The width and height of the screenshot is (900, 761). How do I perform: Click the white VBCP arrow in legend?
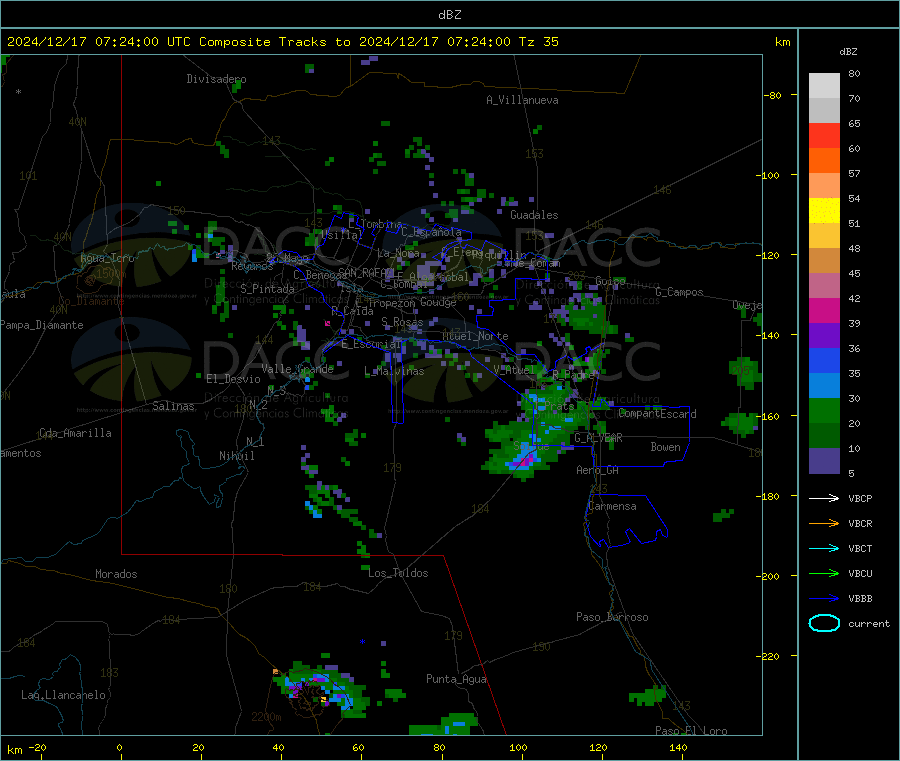point(824,498)
